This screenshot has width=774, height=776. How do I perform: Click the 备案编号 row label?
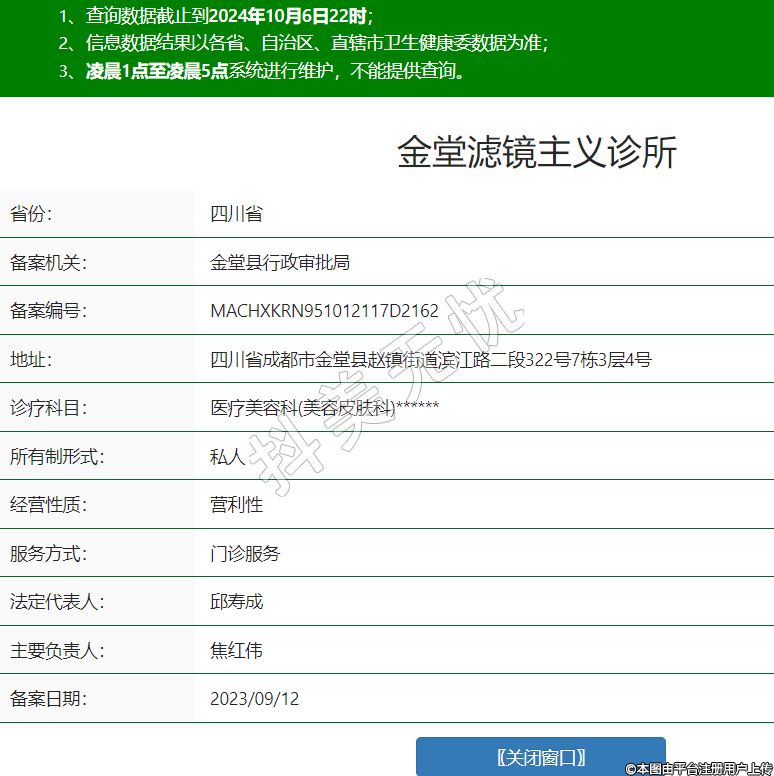pyautogui.click(x=49, y=311)
